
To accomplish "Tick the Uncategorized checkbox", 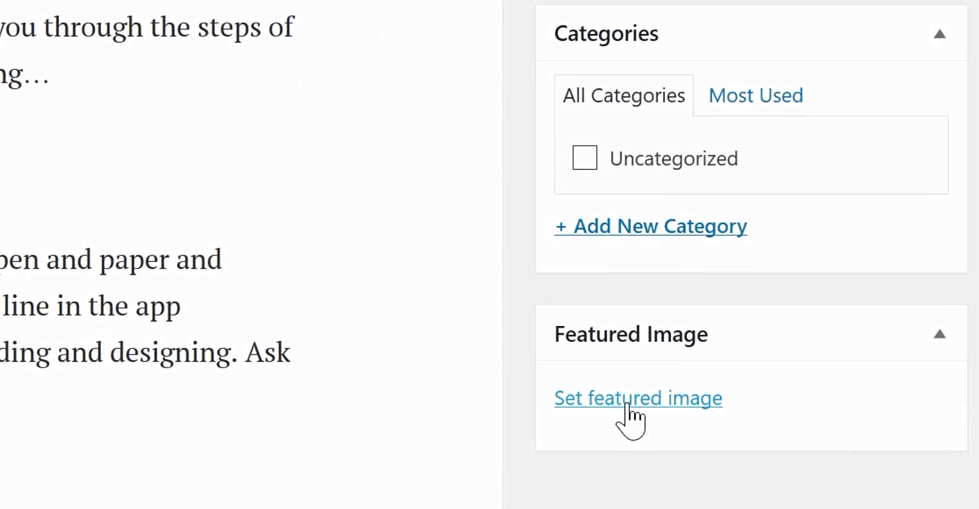I will (x=584, y=158).
